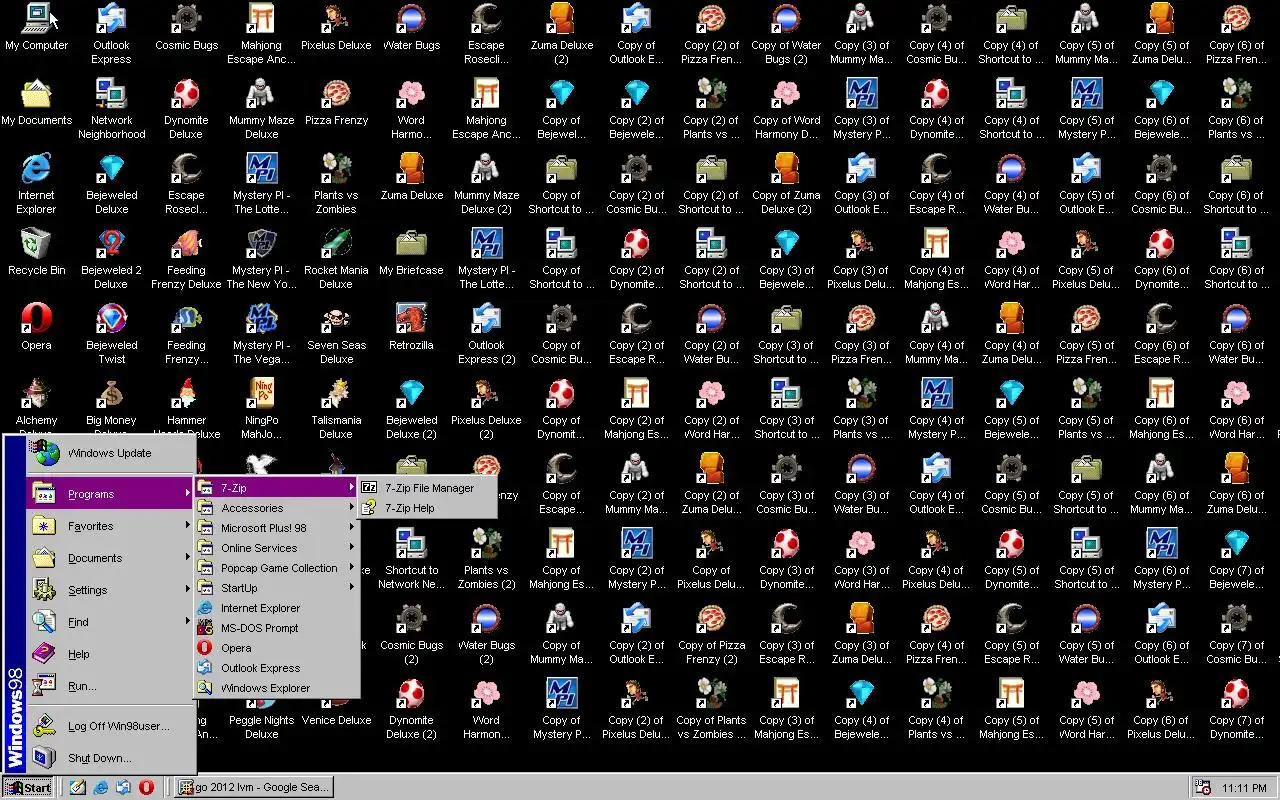This screenshot has height=800, width=1280.
Task: Select the Copy of Water Bugs (2) icon
Action: [786, 34]
